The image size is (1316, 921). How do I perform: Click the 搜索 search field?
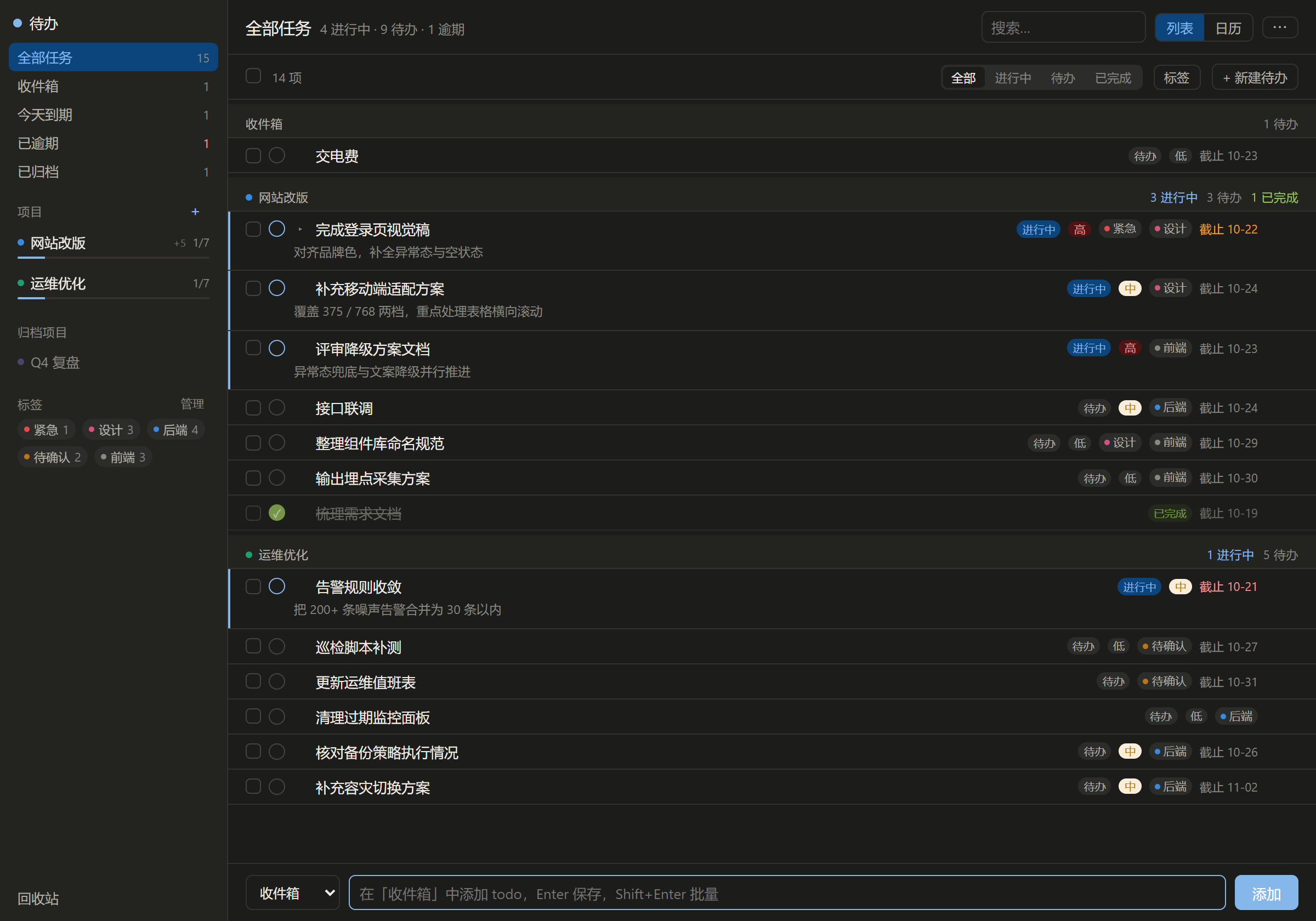coord(1063,27)
